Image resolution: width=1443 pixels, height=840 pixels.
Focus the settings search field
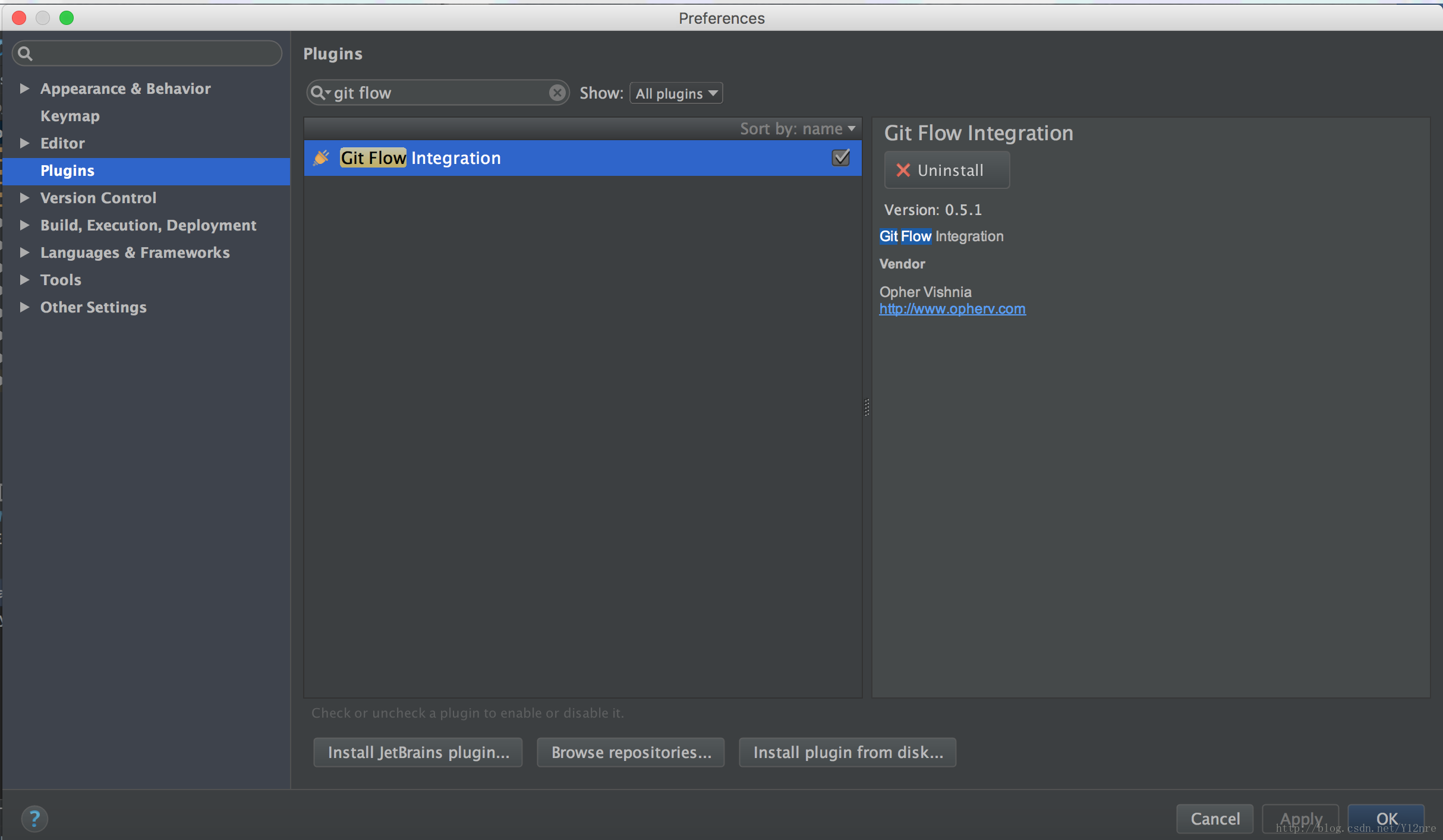click(x=147, y=53)
